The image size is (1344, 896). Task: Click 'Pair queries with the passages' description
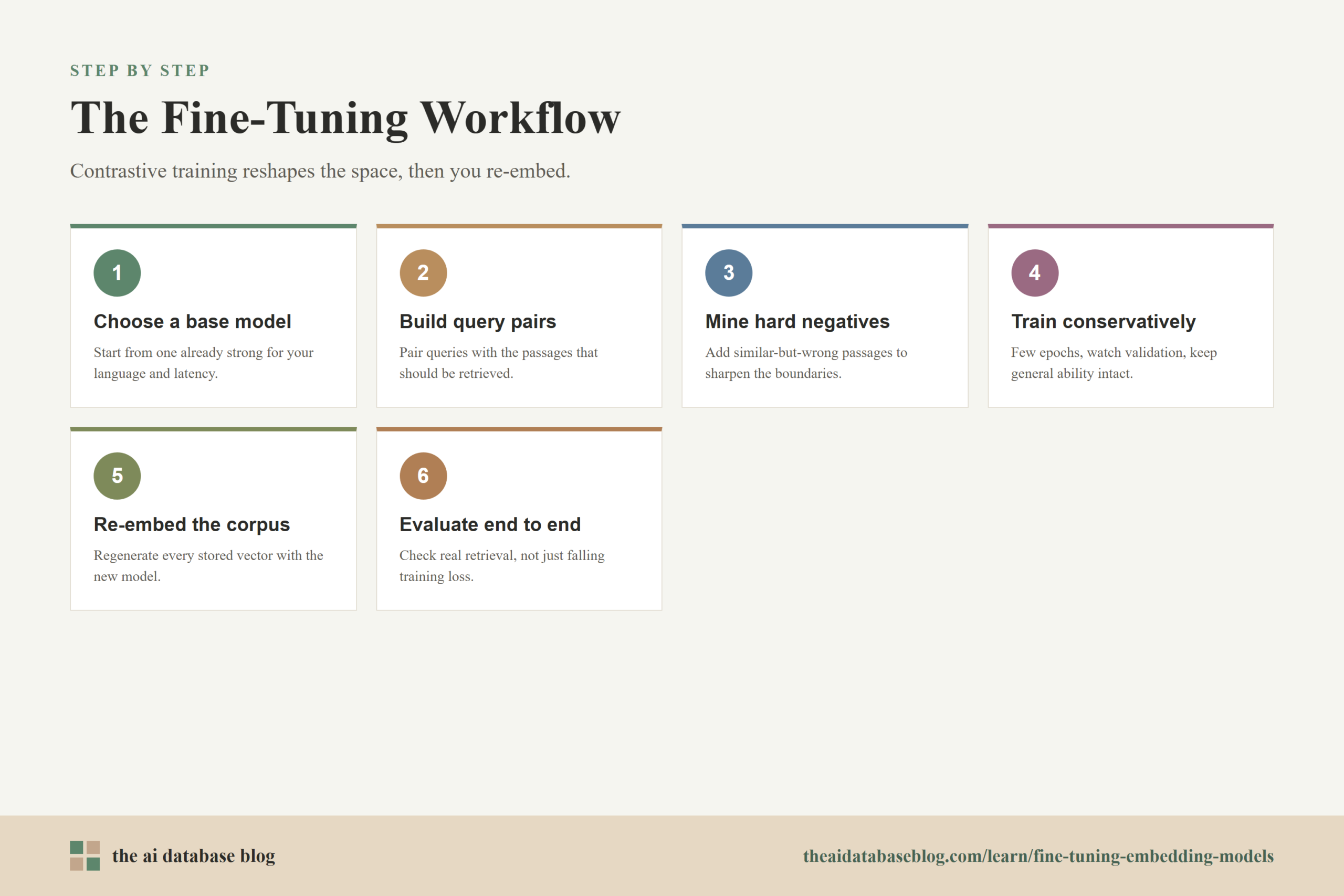click(498, 363)
